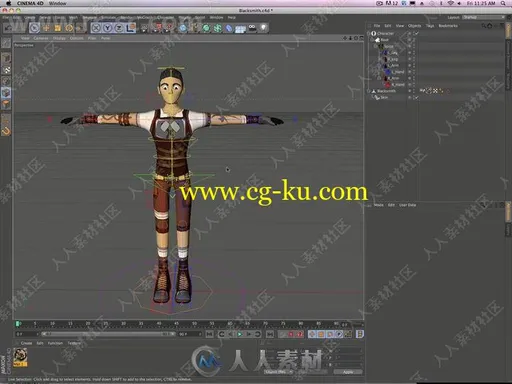Open Attribute Manager User Data menu
The height and width of the screenshot is (384, 512).
click(x=408, y=205)
